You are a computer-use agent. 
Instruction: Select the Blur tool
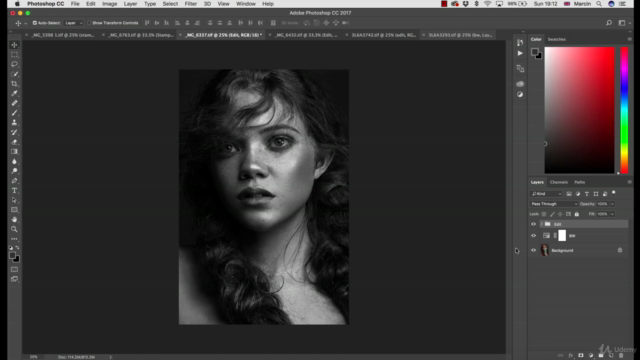(x=14, y=161)
